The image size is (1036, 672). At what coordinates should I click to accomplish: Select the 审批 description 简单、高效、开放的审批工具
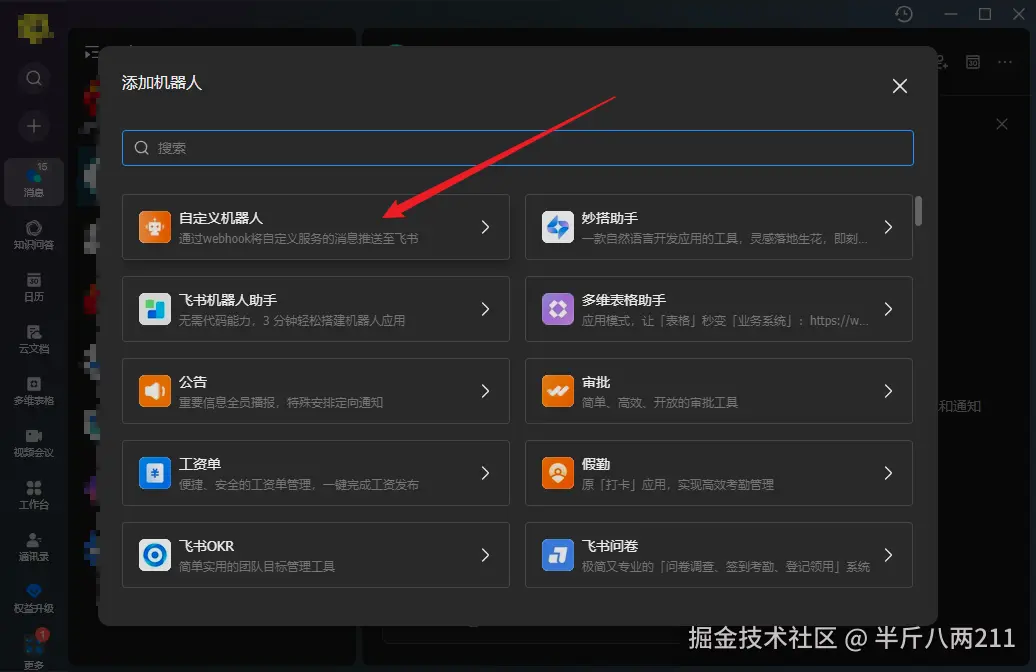[659, 402]
